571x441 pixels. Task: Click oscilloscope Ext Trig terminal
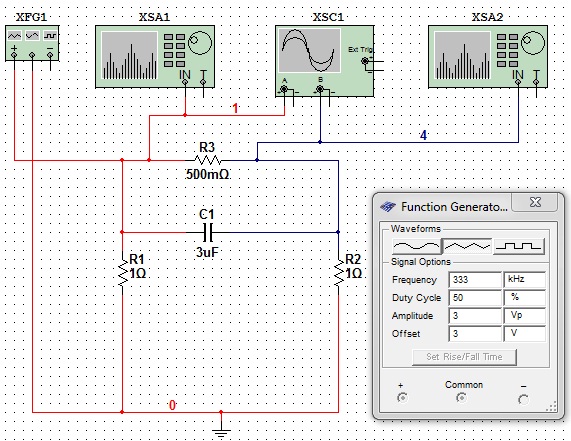click(365, 61)
